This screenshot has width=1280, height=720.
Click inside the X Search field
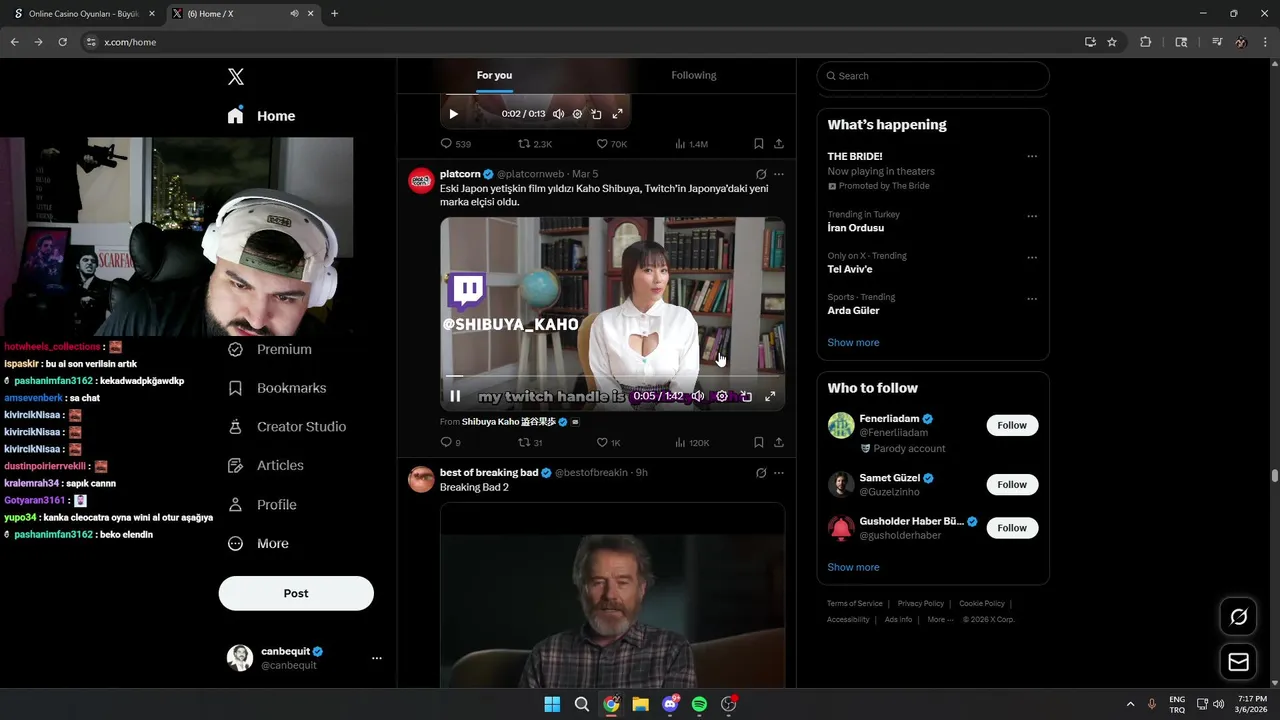pyautogui.click(x=933, y=76)
